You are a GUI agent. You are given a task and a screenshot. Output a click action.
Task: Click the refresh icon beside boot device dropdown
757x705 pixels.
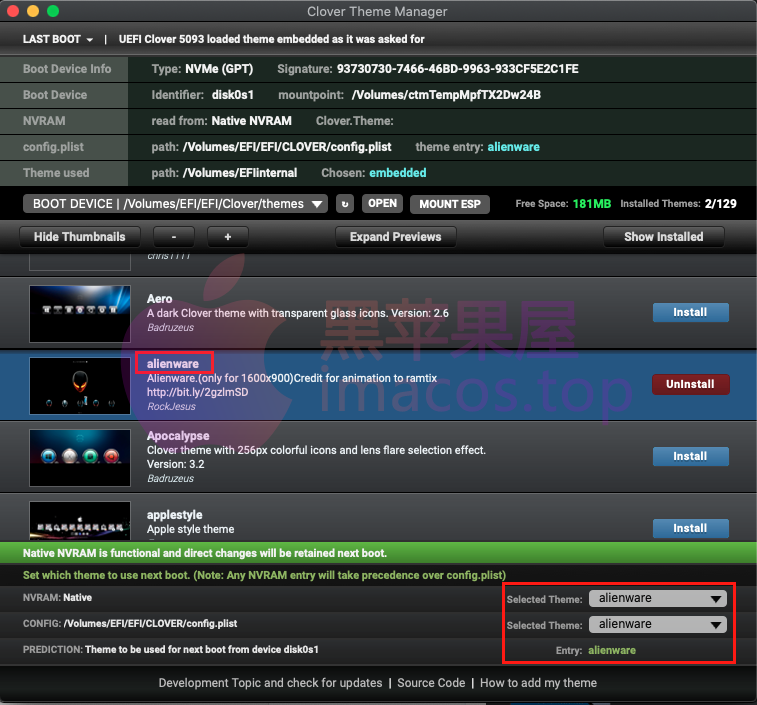pos(344,204)
